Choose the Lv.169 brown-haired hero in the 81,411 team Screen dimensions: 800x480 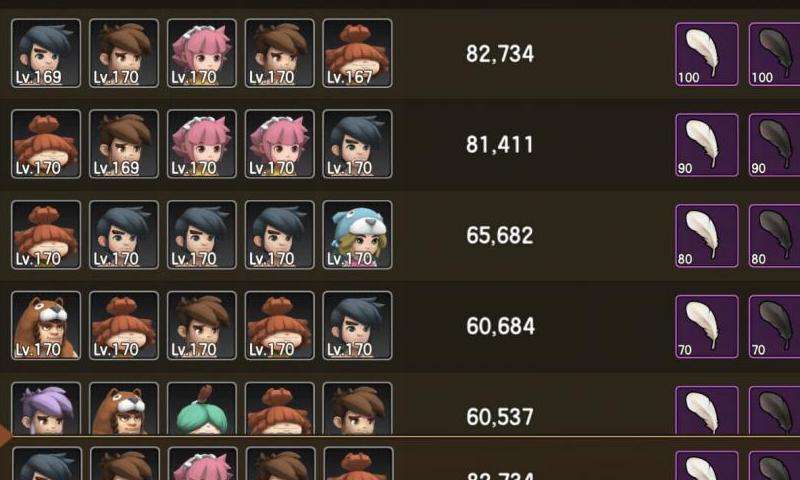(x=124, y=144)
